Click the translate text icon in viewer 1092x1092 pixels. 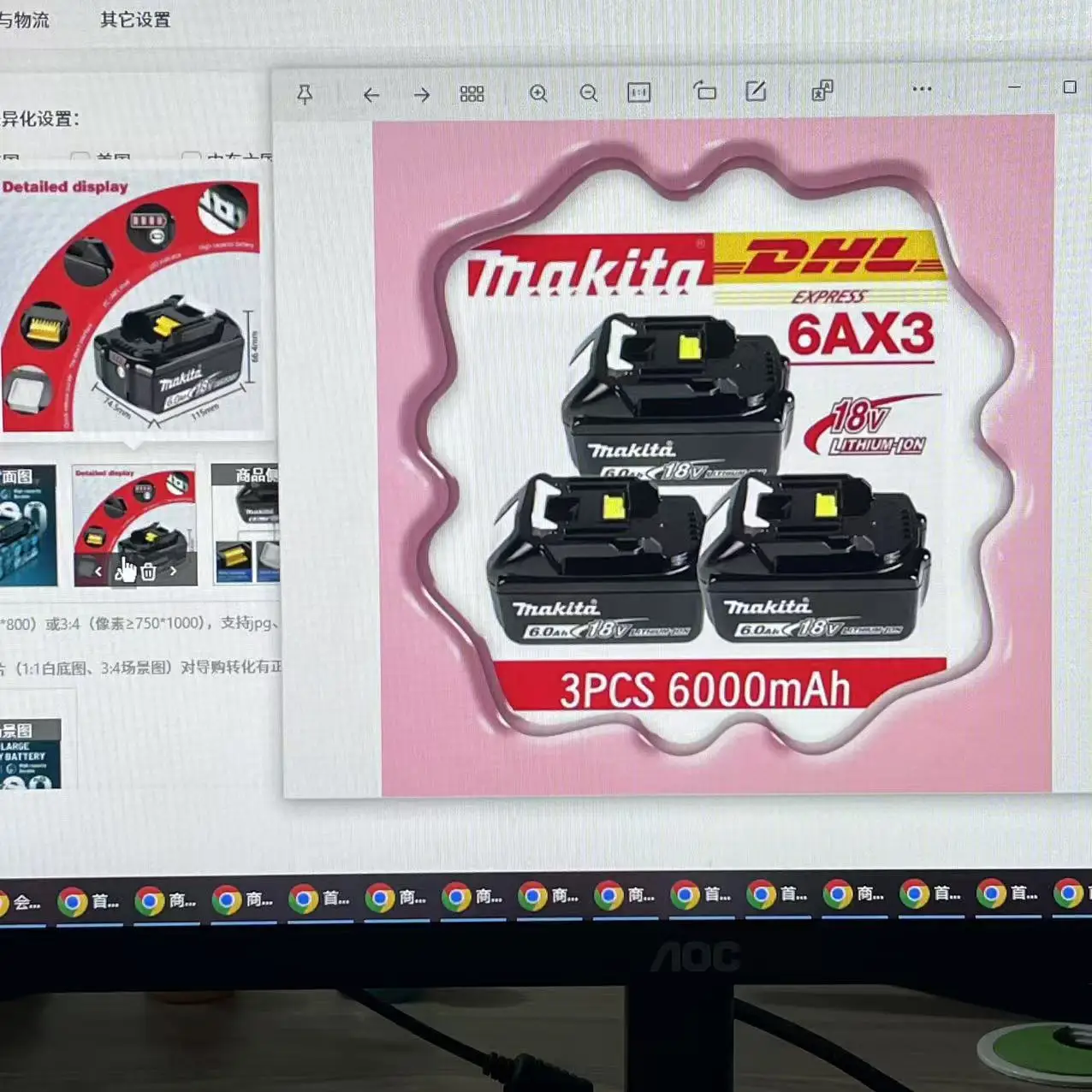click(822, 90)
